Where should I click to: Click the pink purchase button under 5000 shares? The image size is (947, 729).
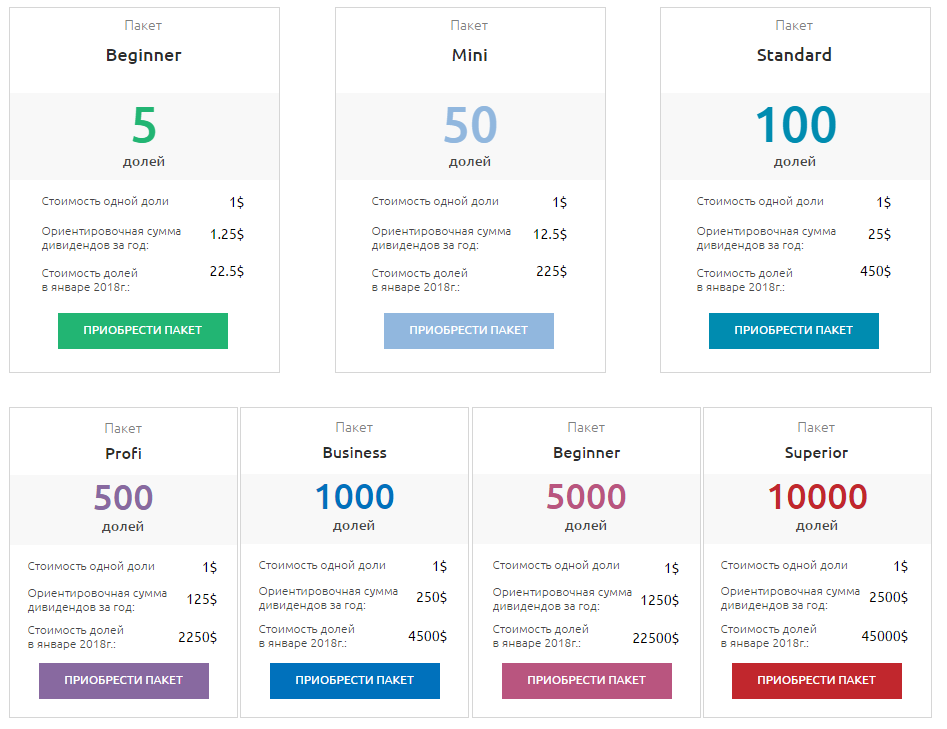586,680
